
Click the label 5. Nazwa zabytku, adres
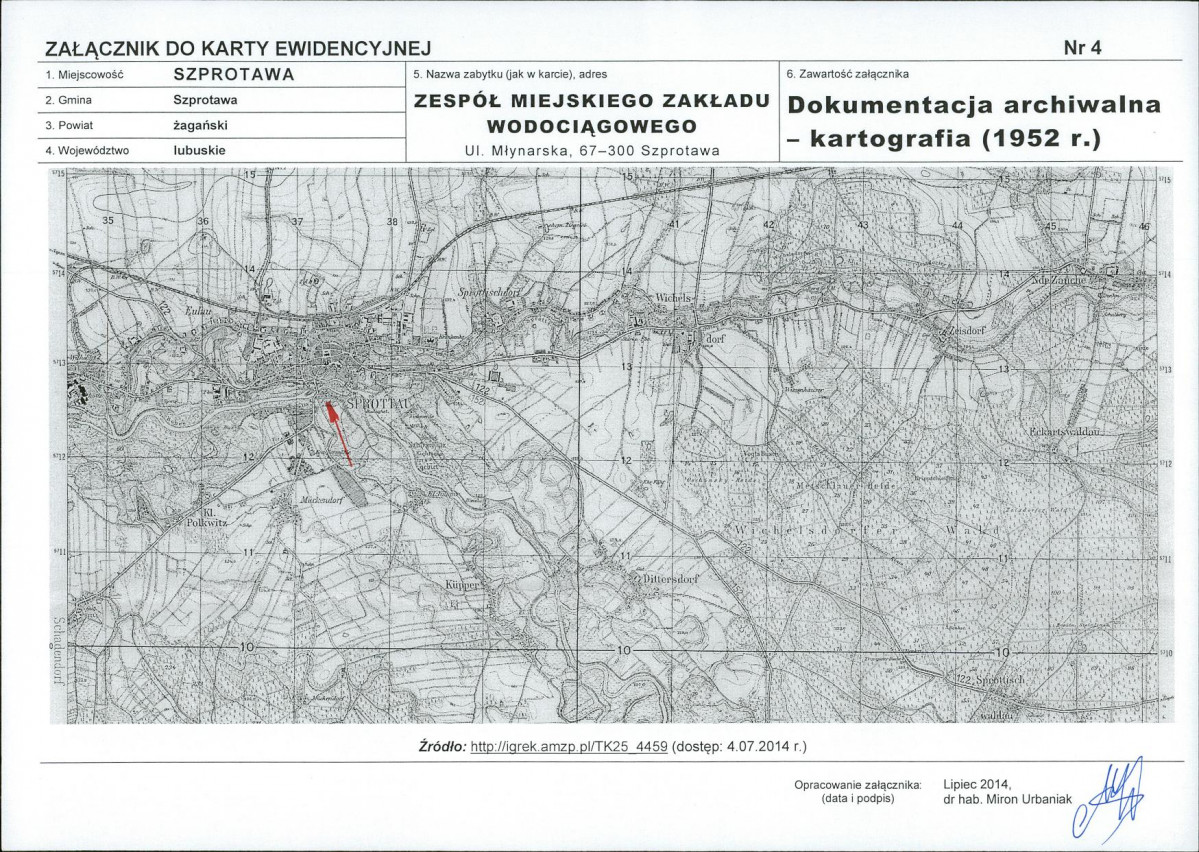pyautogui.click(x=510, y=75)
